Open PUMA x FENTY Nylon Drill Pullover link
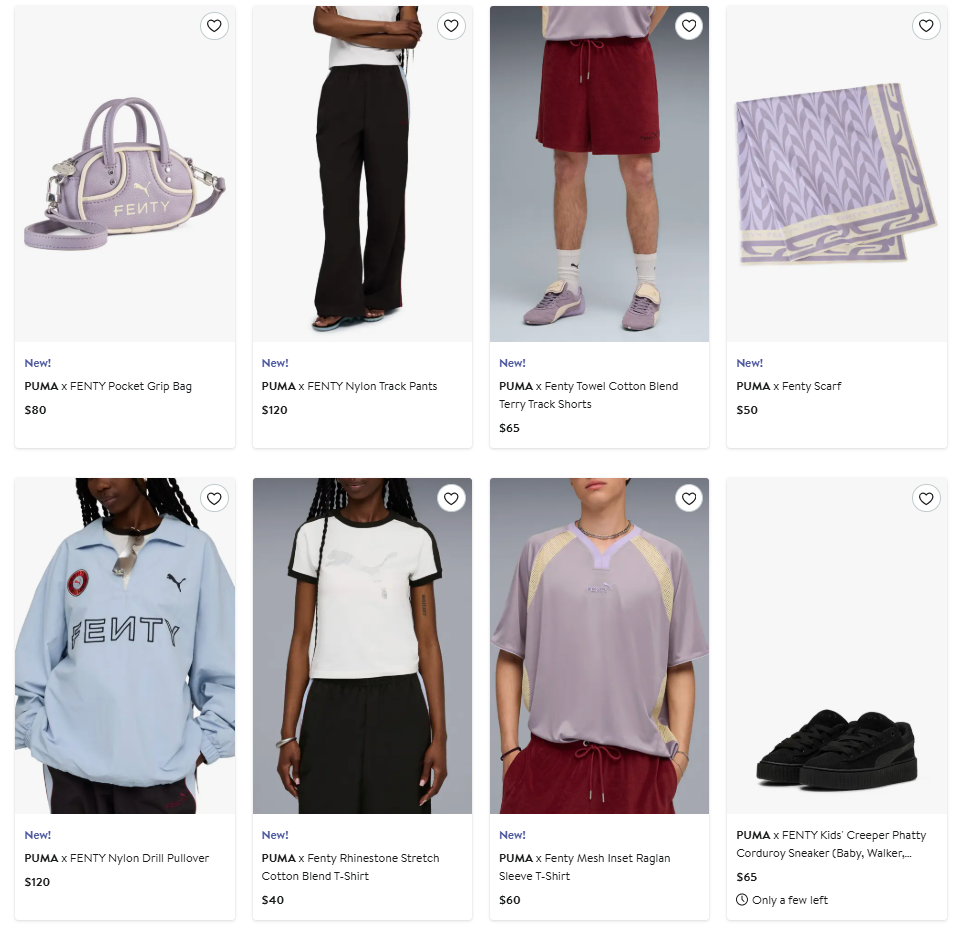 (117, 858)
